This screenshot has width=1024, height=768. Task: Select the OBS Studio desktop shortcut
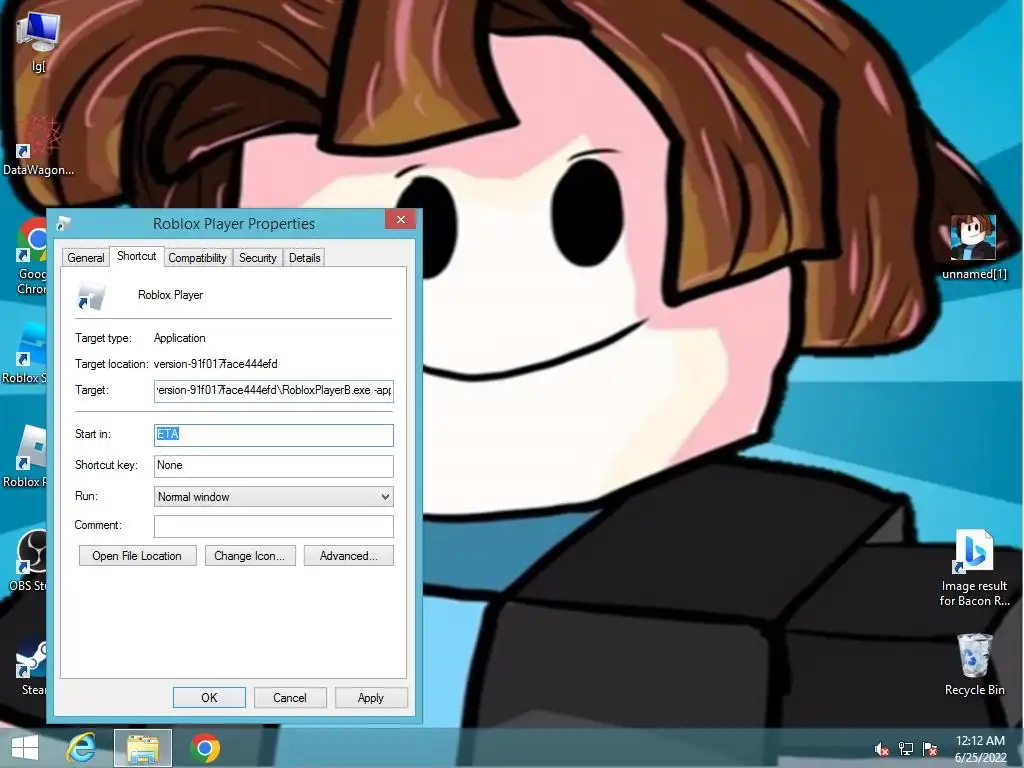pos(27,560)
